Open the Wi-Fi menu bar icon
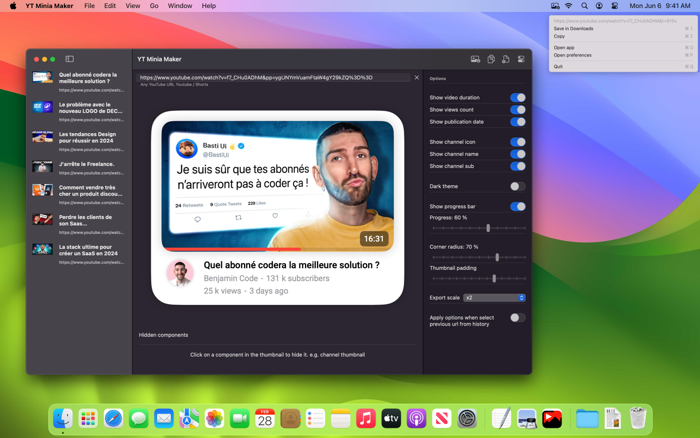 569,6
